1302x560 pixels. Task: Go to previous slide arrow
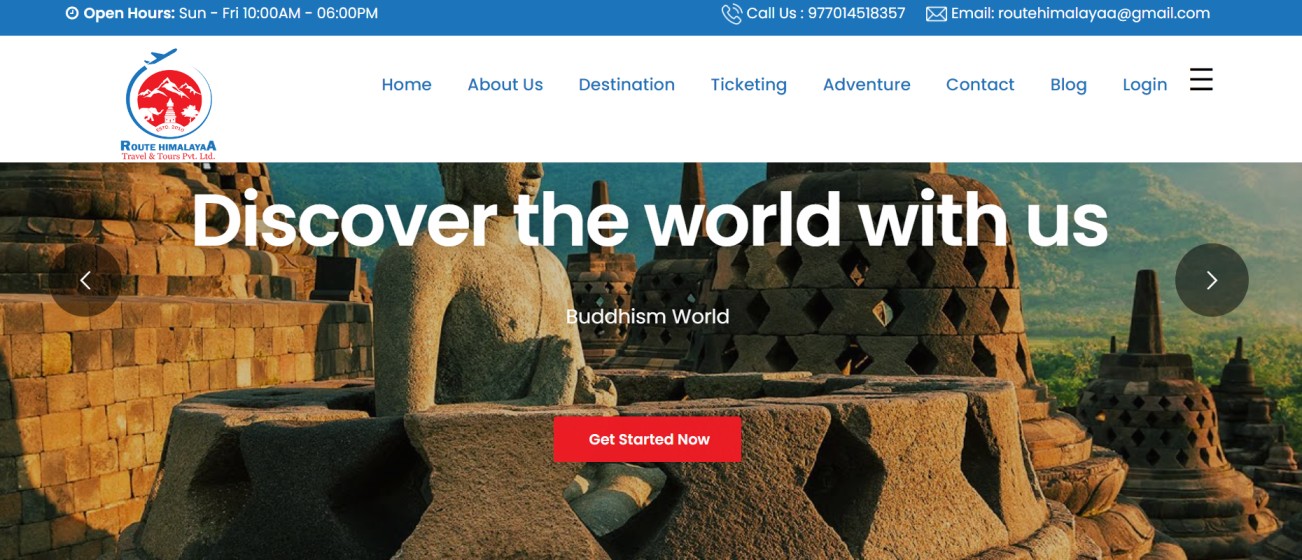tap(85, 280)
